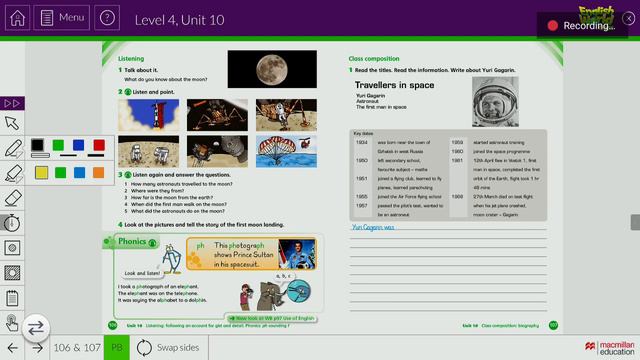This screenshot has width=640, height=360.
Task: Open the rocket launch picture
Action: [x=149, y=115]
